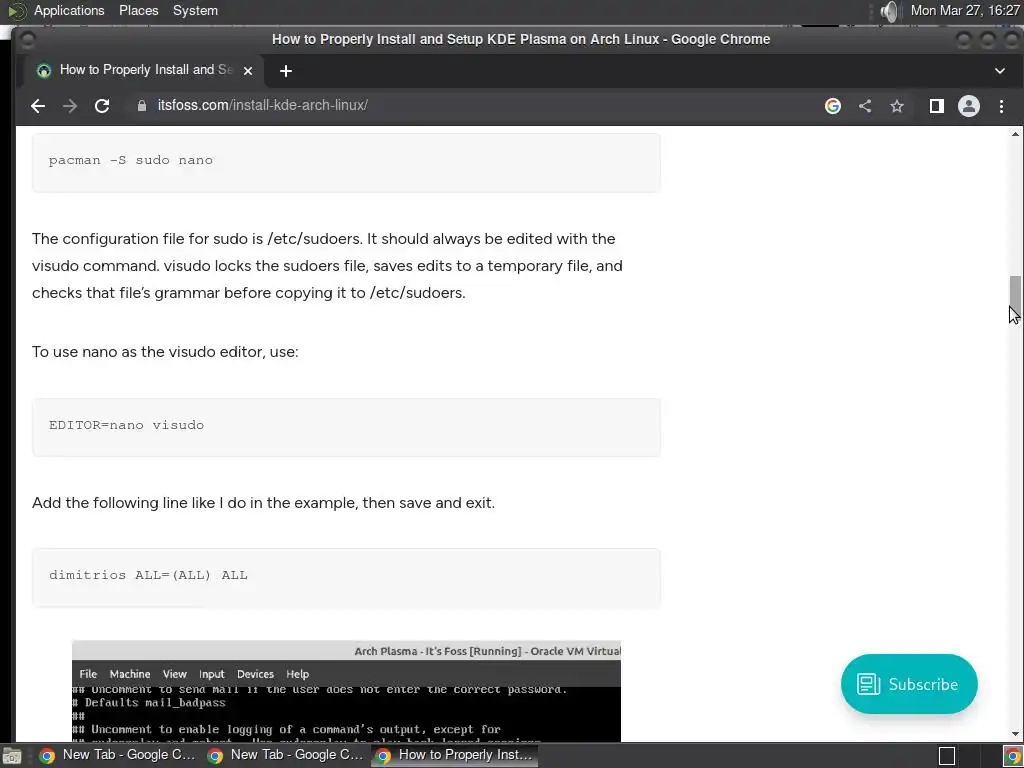Open Chrome's side panel
Screen dimensions: 1024x768
coord(936,106)
